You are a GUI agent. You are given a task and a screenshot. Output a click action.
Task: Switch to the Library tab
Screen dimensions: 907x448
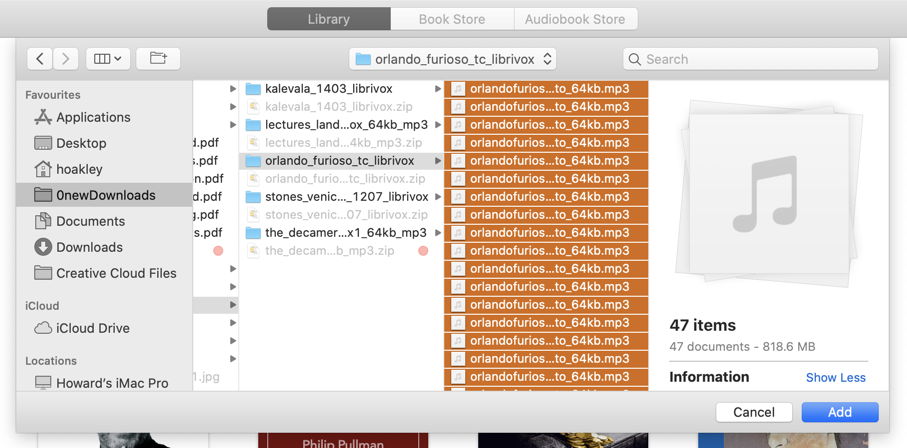[329, 19]
